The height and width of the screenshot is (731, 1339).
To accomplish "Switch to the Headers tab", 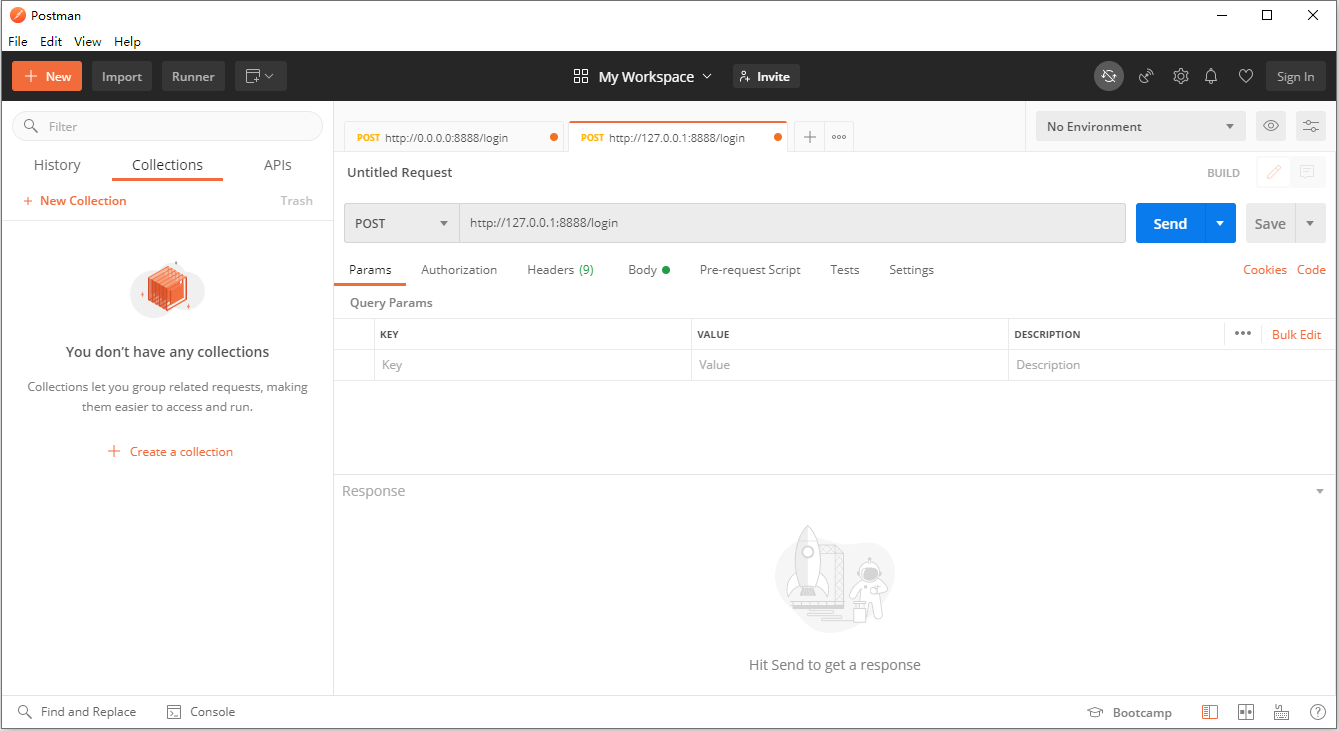I will pos(560,270).
